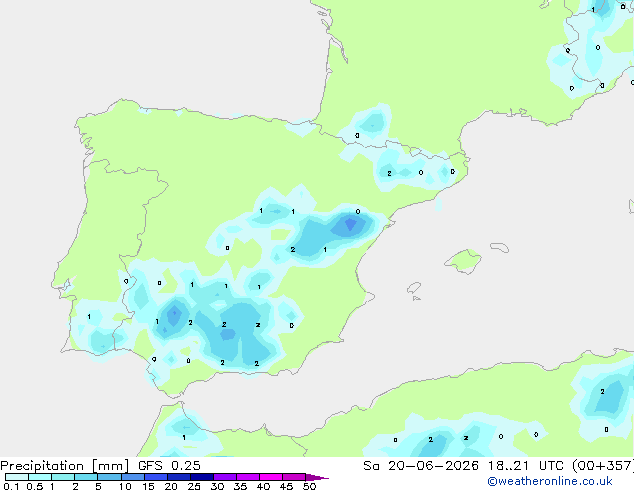The width and height of the screenshot is (634, 490).
Task: Click the '50' legend scale label
Action: [x=309, y=486]
